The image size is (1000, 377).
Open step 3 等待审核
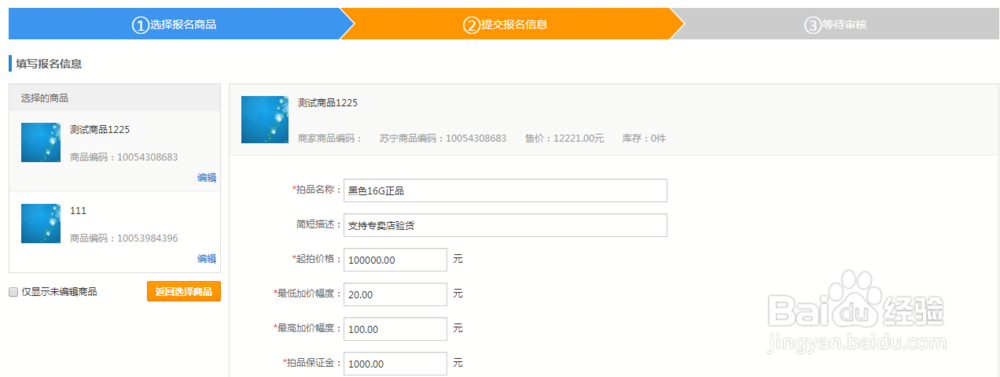coord(835,24)
